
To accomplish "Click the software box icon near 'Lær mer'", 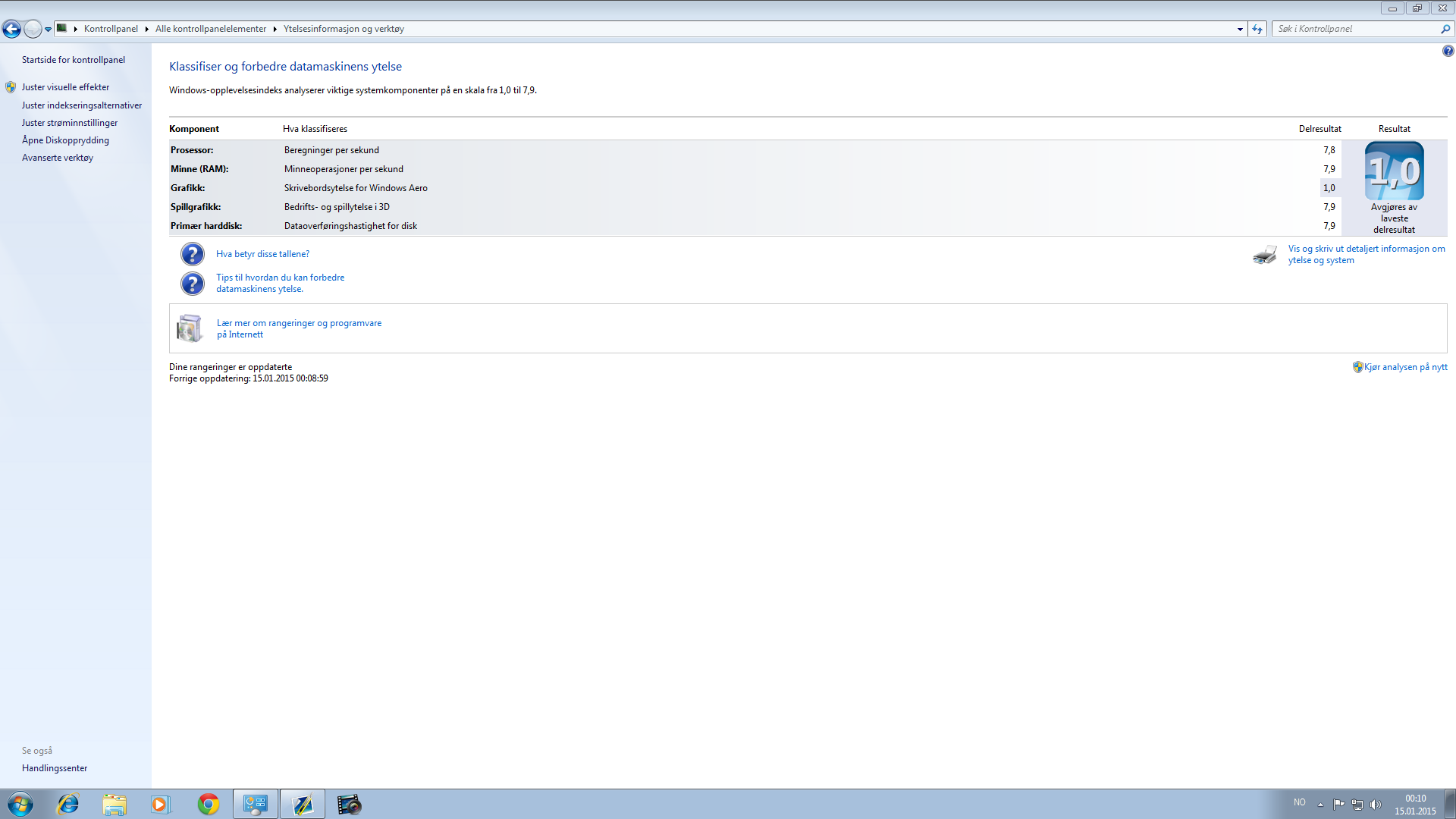I will 189,328.
